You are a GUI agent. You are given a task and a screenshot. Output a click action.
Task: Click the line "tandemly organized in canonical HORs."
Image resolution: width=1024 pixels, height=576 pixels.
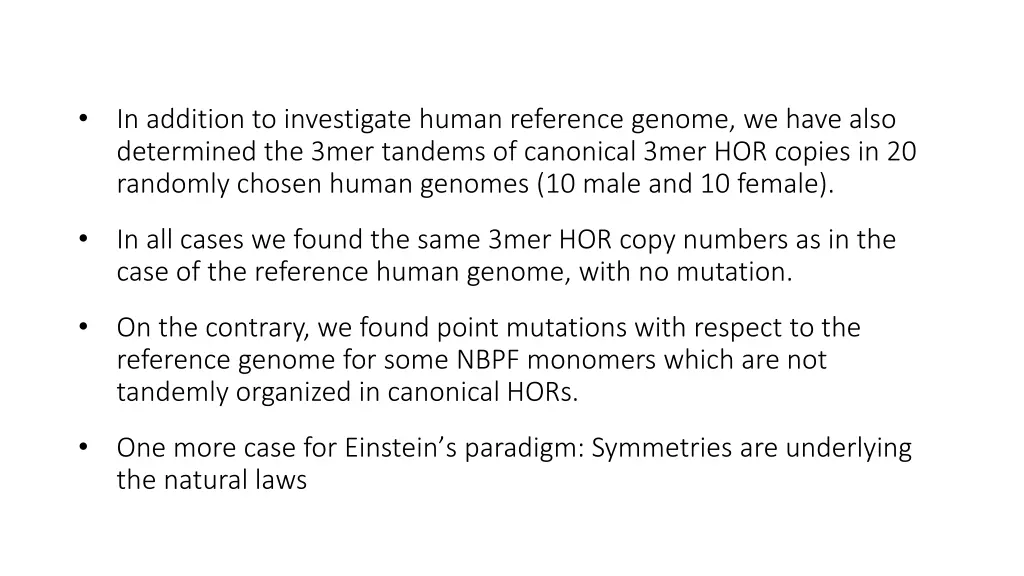348,392
